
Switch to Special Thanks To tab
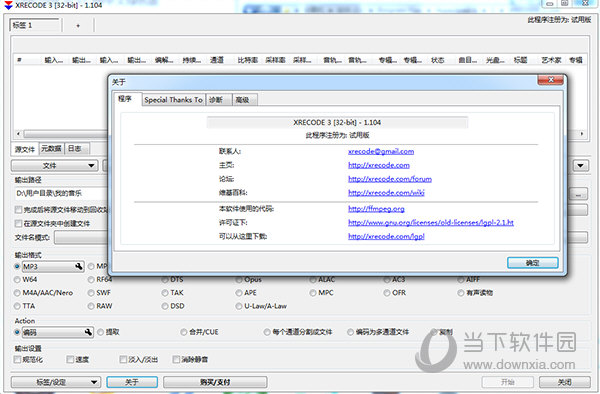click(x=173, y=100)
